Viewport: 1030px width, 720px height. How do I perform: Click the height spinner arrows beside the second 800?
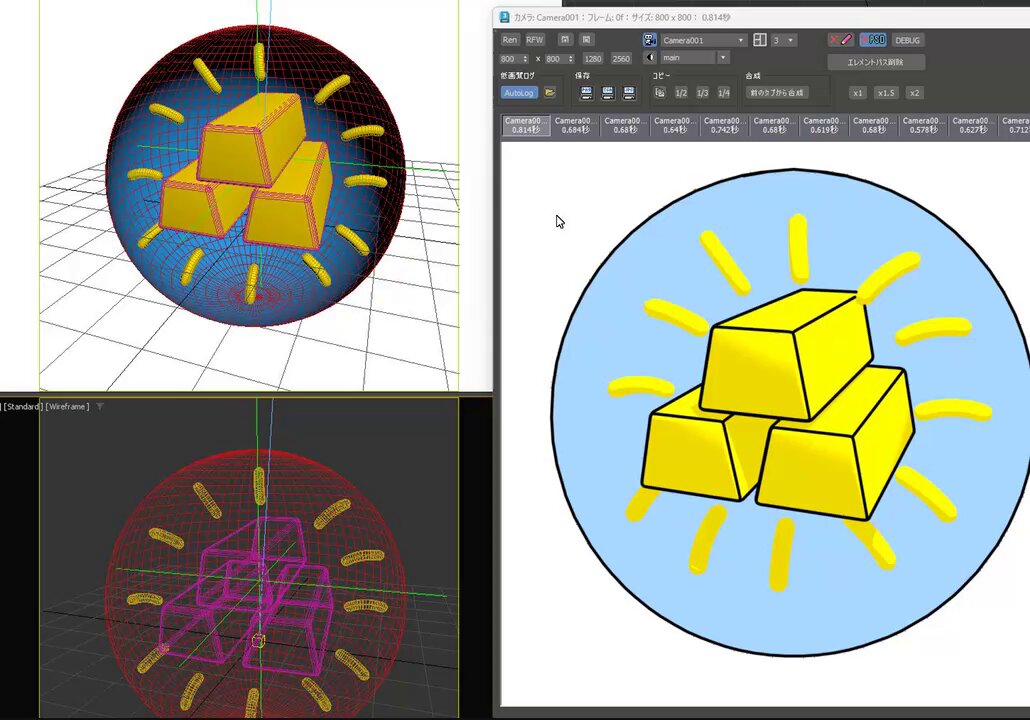click(x=571, y=59)
